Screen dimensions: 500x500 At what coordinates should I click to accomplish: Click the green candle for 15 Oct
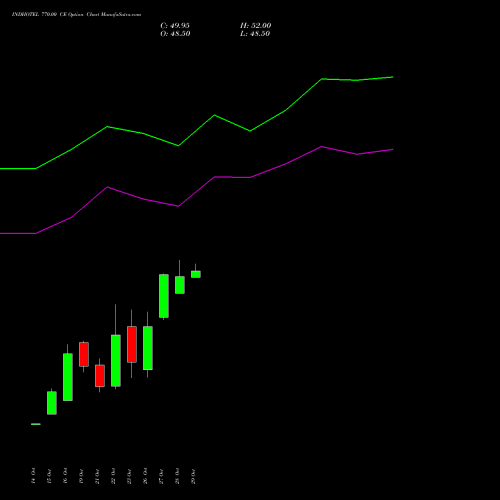(52, 403)
